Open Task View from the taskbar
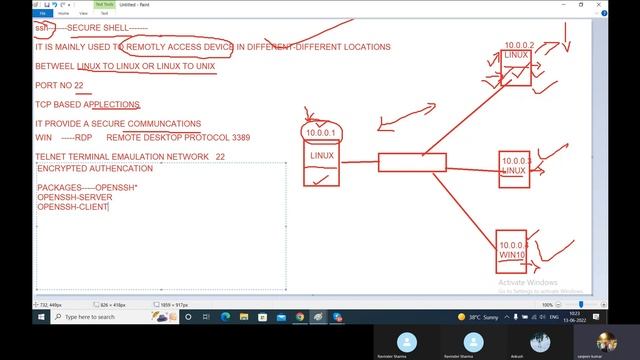 click(x=206, y=317)
